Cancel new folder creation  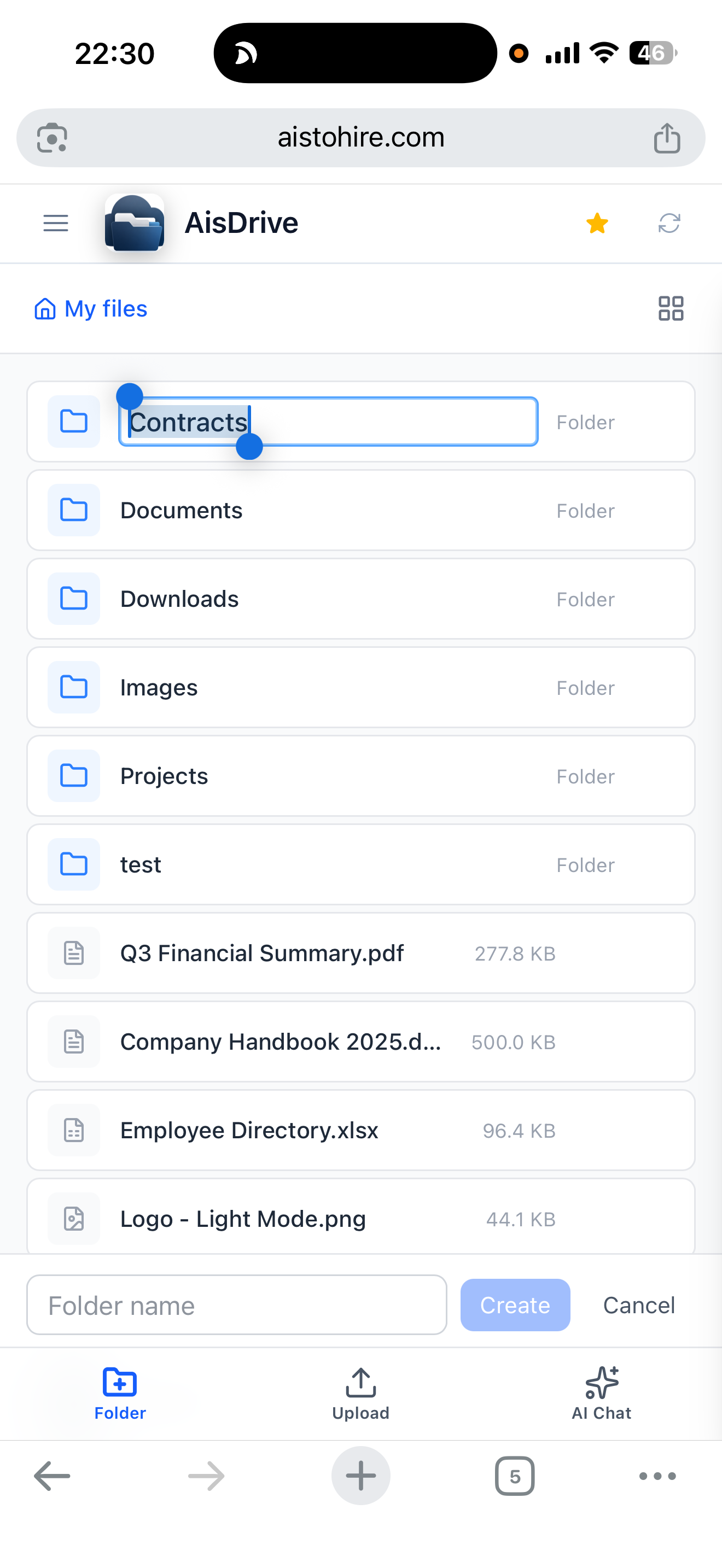point(639,1305)
